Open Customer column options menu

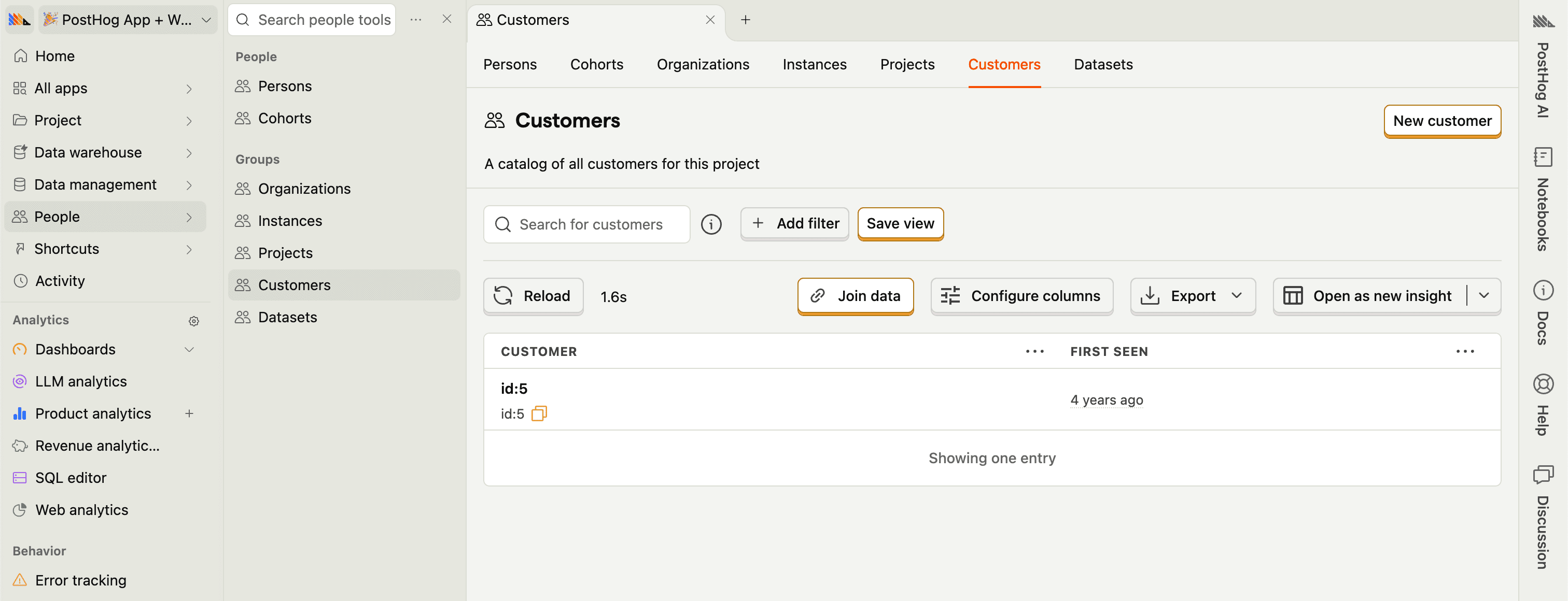click(1034, 352)
